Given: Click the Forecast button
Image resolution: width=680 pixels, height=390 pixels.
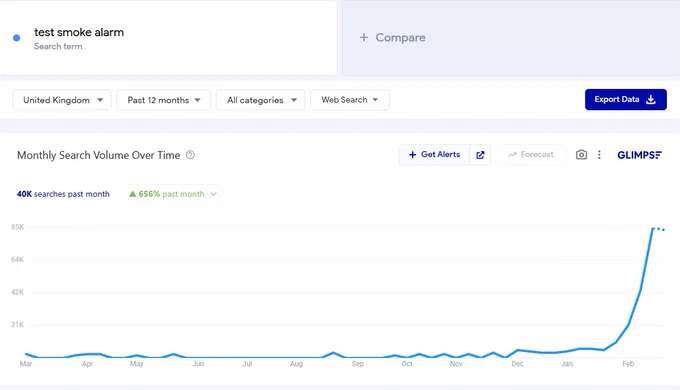Looking at the screenshot, I should [531, 154].
